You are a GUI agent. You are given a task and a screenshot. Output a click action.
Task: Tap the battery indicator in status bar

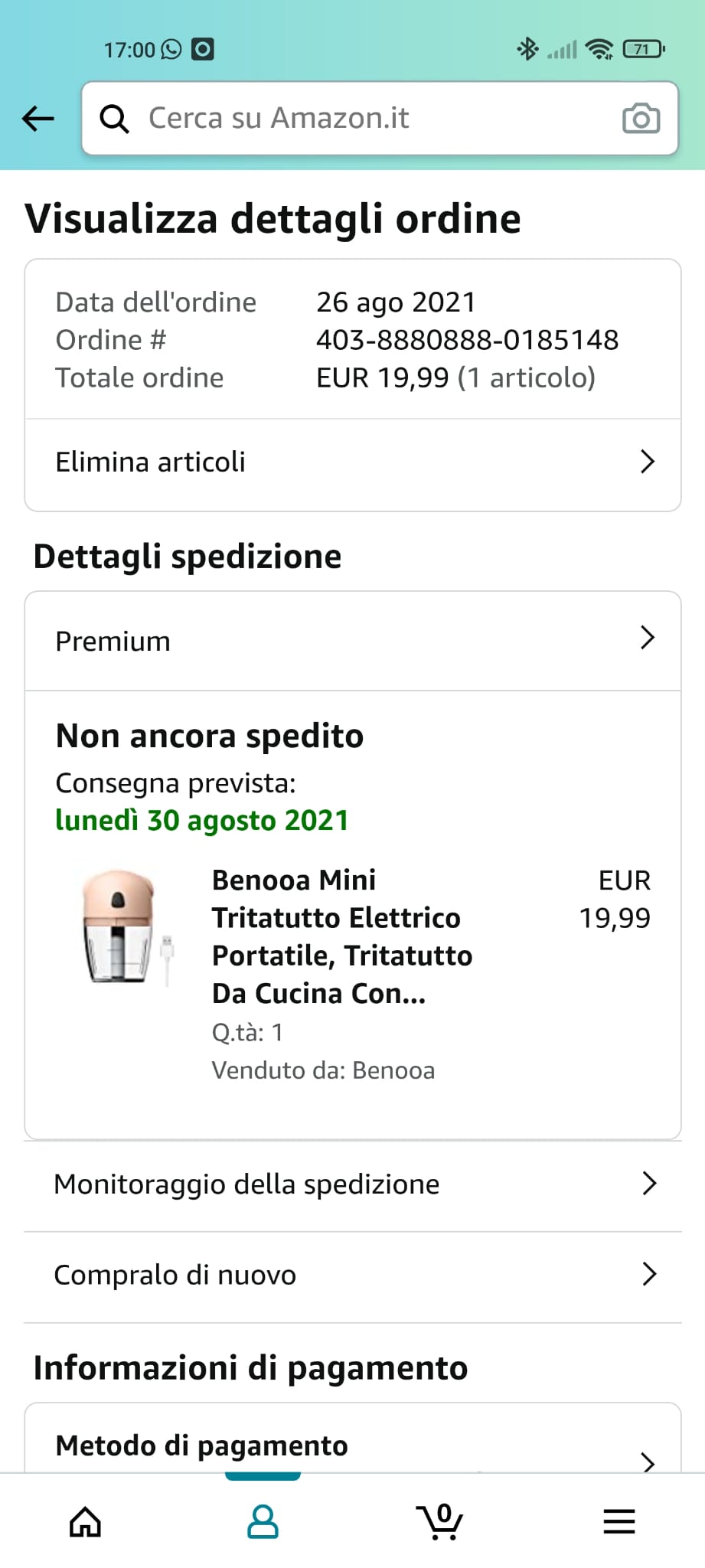click(644, 50)
